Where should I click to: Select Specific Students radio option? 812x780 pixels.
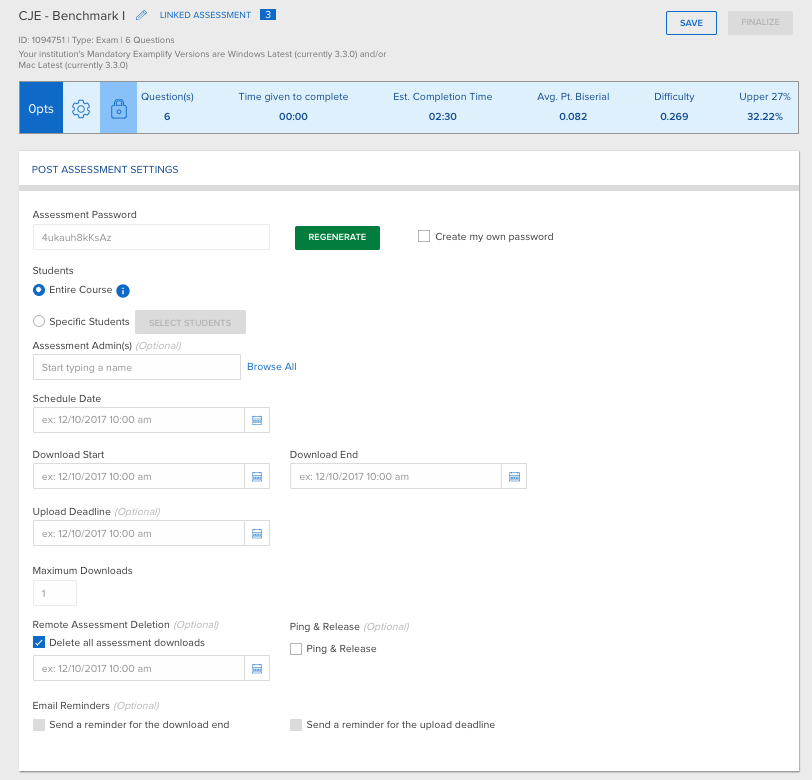coord(39,321)
